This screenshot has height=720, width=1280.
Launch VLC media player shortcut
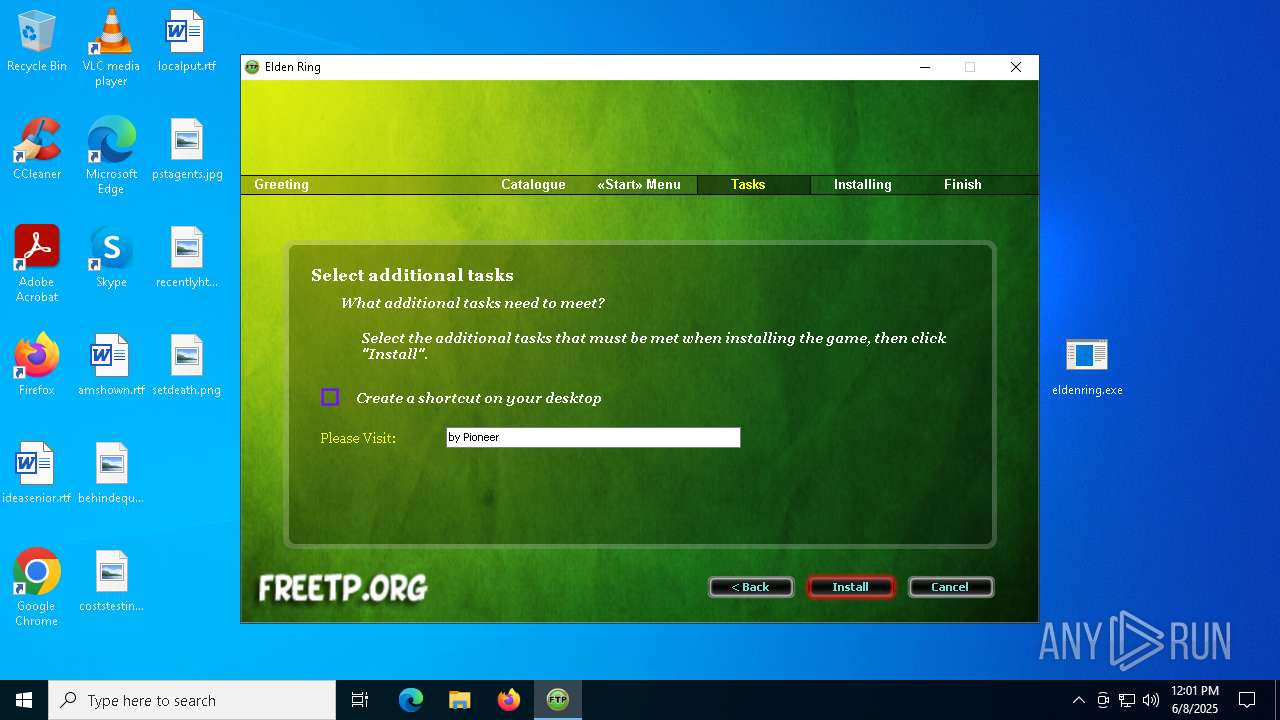pos(111,48)
